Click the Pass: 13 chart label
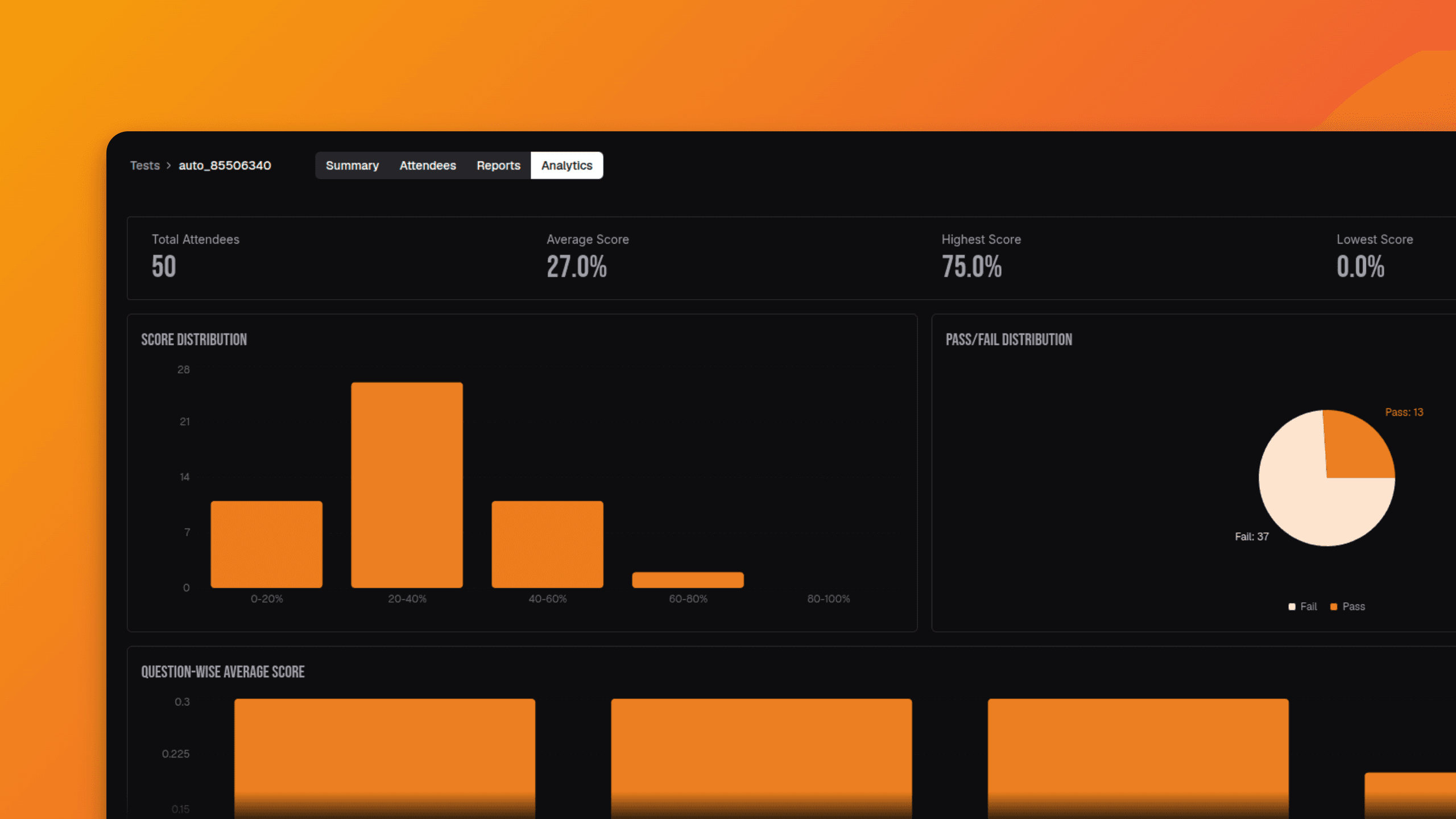Viewport: 1456px width, 819px height. coord(1404,412)
